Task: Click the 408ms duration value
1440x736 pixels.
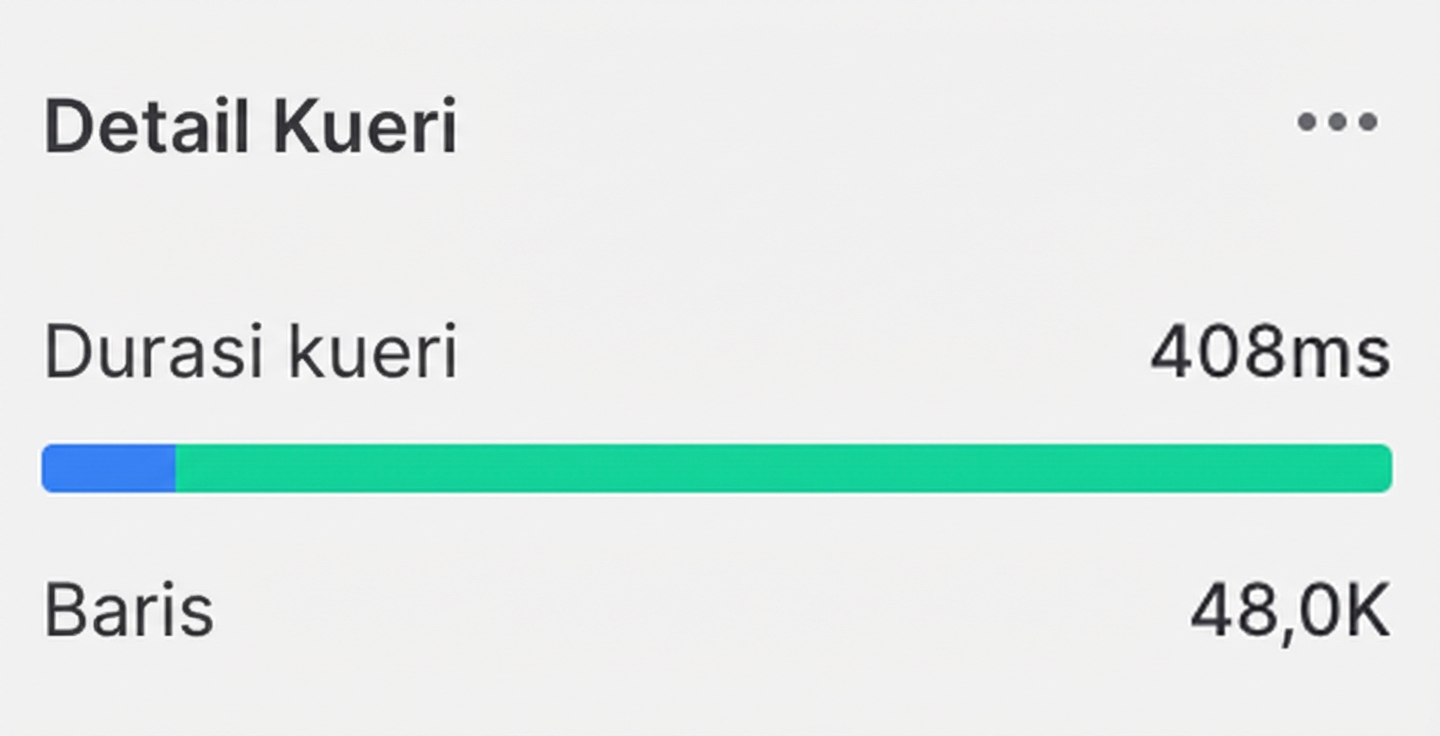Action: click(1269, 353)
